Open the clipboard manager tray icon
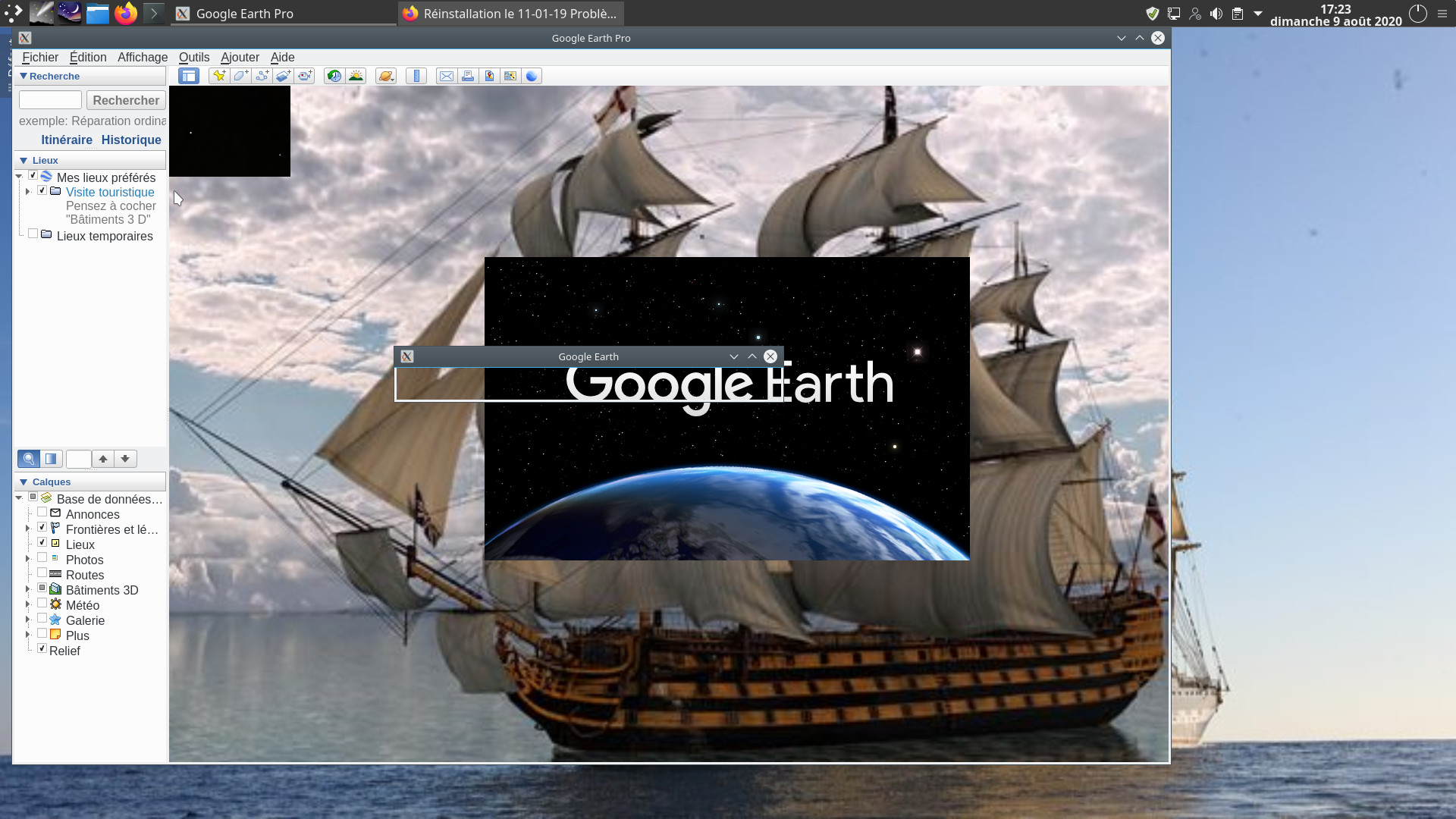Image resolution: width=1456 pixels, height=819 pixels. tap(1238, 14)
